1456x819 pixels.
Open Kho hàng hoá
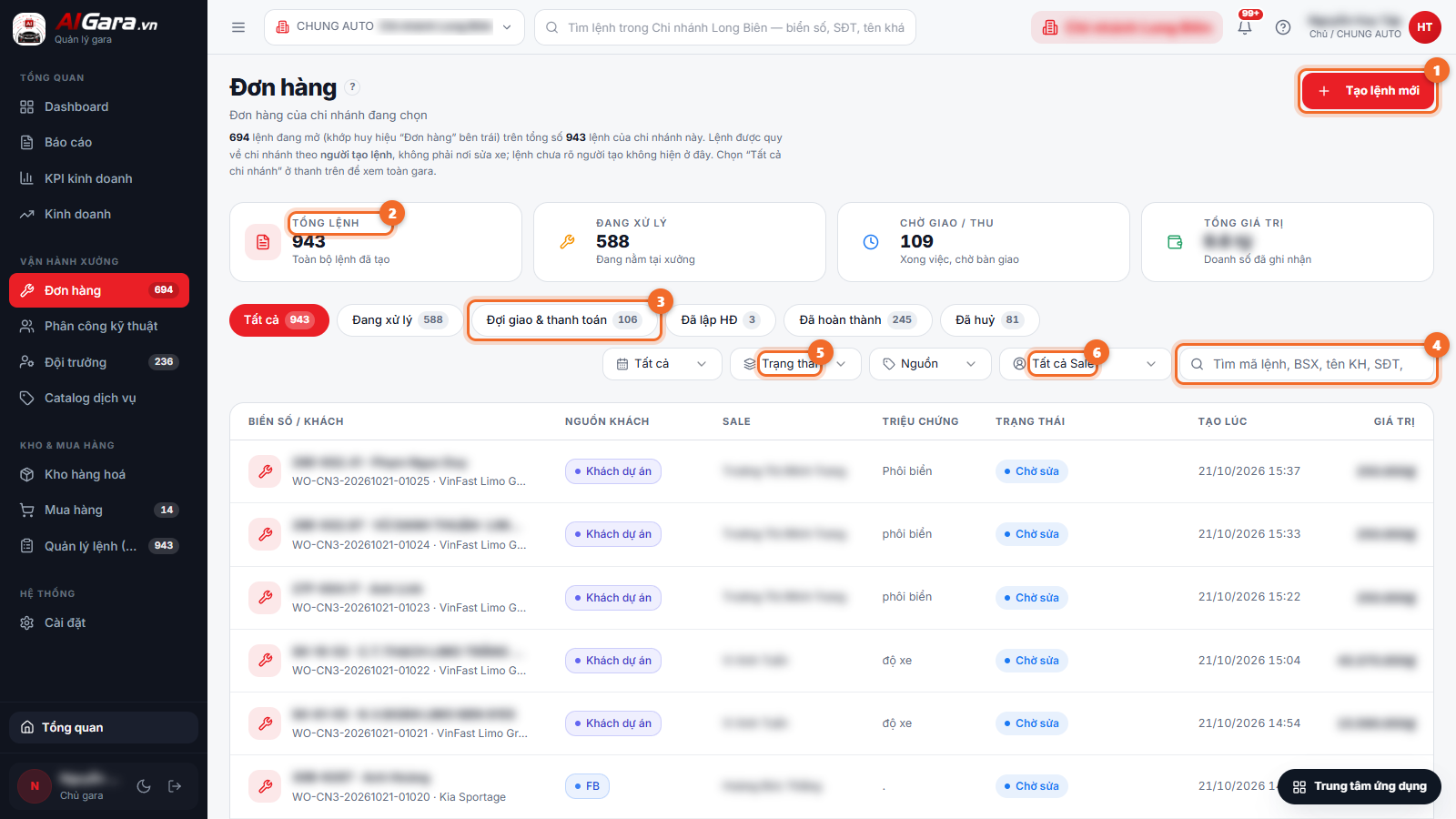coord(99,474)
